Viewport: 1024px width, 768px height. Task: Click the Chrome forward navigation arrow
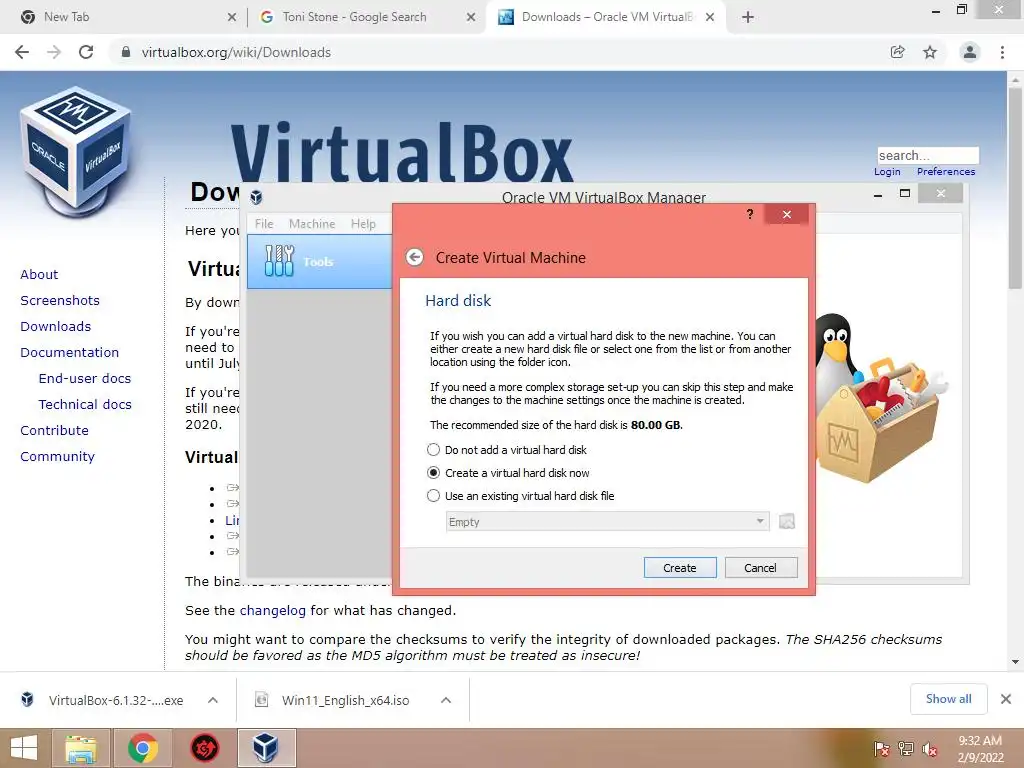[x=54, y=52]
